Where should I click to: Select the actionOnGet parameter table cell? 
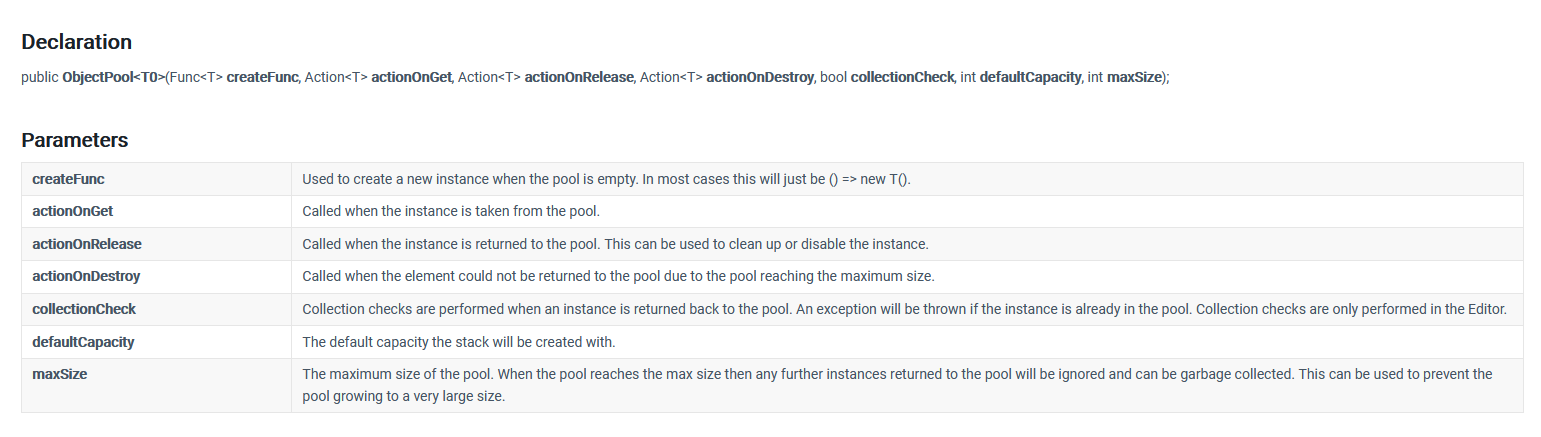157,212
